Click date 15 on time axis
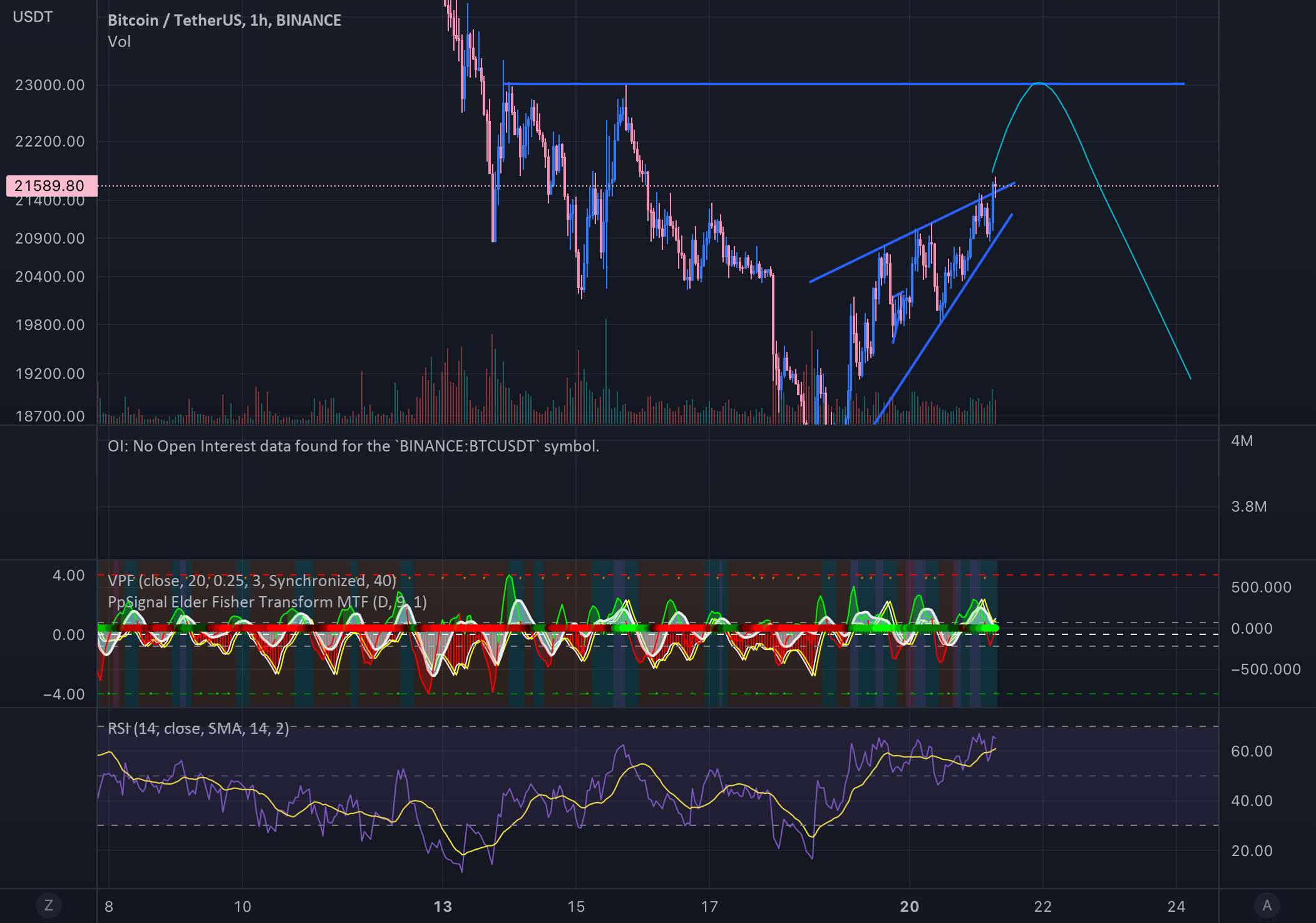This screenshot has width=1316, height=923. click(576, 906)
